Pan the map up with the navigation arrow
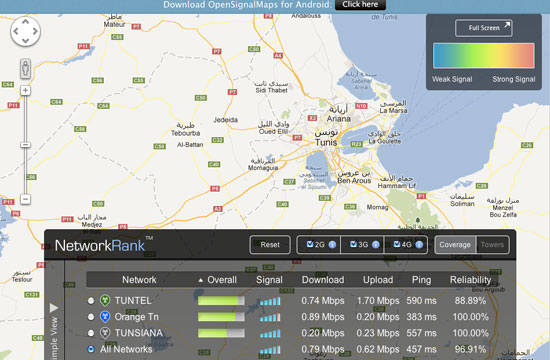The image size is (550, 360). (25, 22)
